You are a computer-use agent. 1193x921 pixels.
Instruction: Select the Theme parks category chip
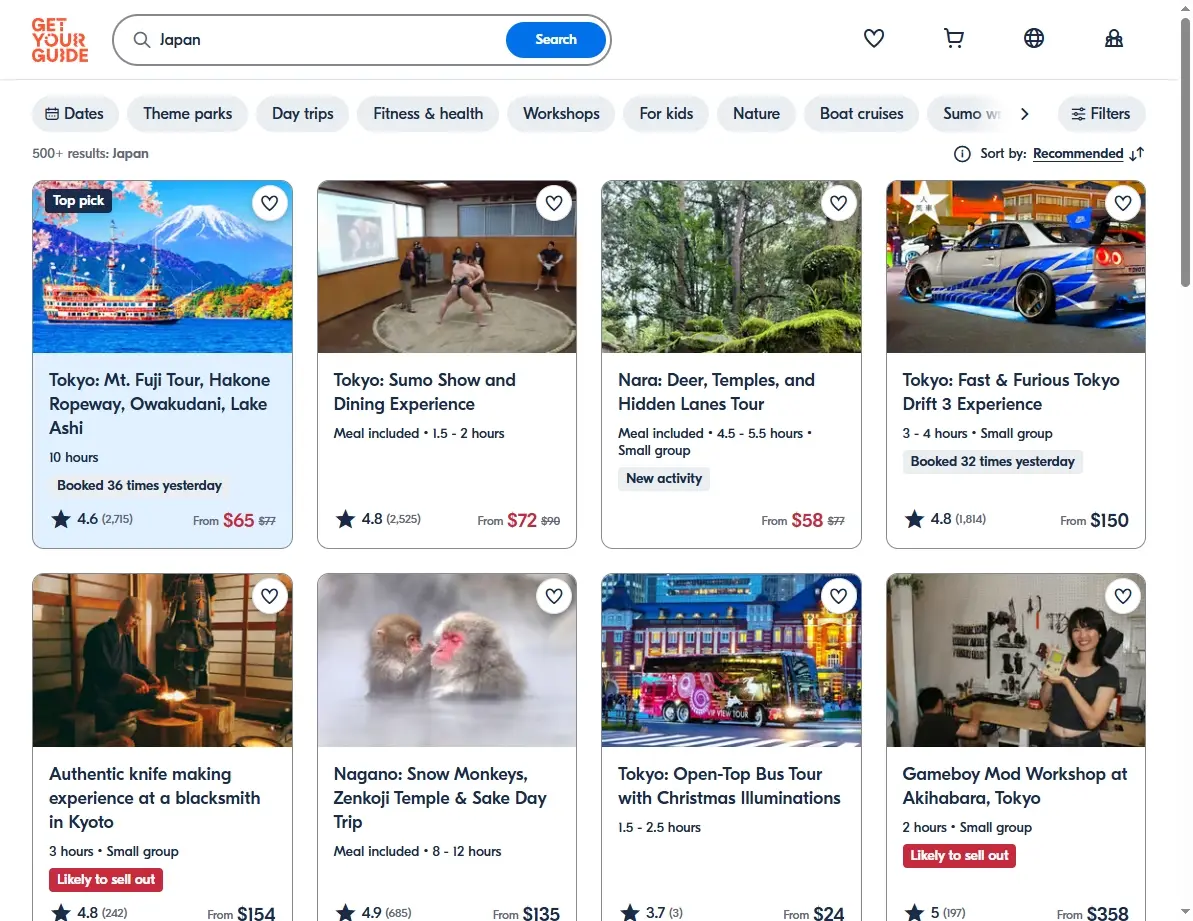pyautogui.click(x=187, y=114)
